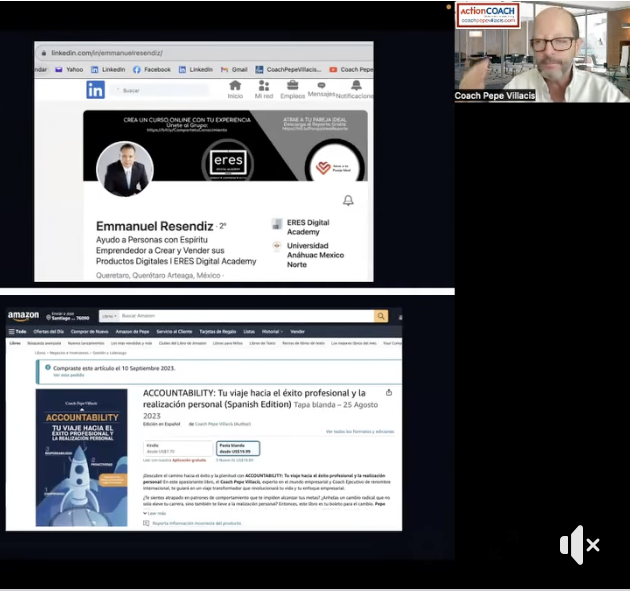Click the Buscar Amazon search field
Image resolution: width=630 pixels, height=592 pixels.
(246, 316)
